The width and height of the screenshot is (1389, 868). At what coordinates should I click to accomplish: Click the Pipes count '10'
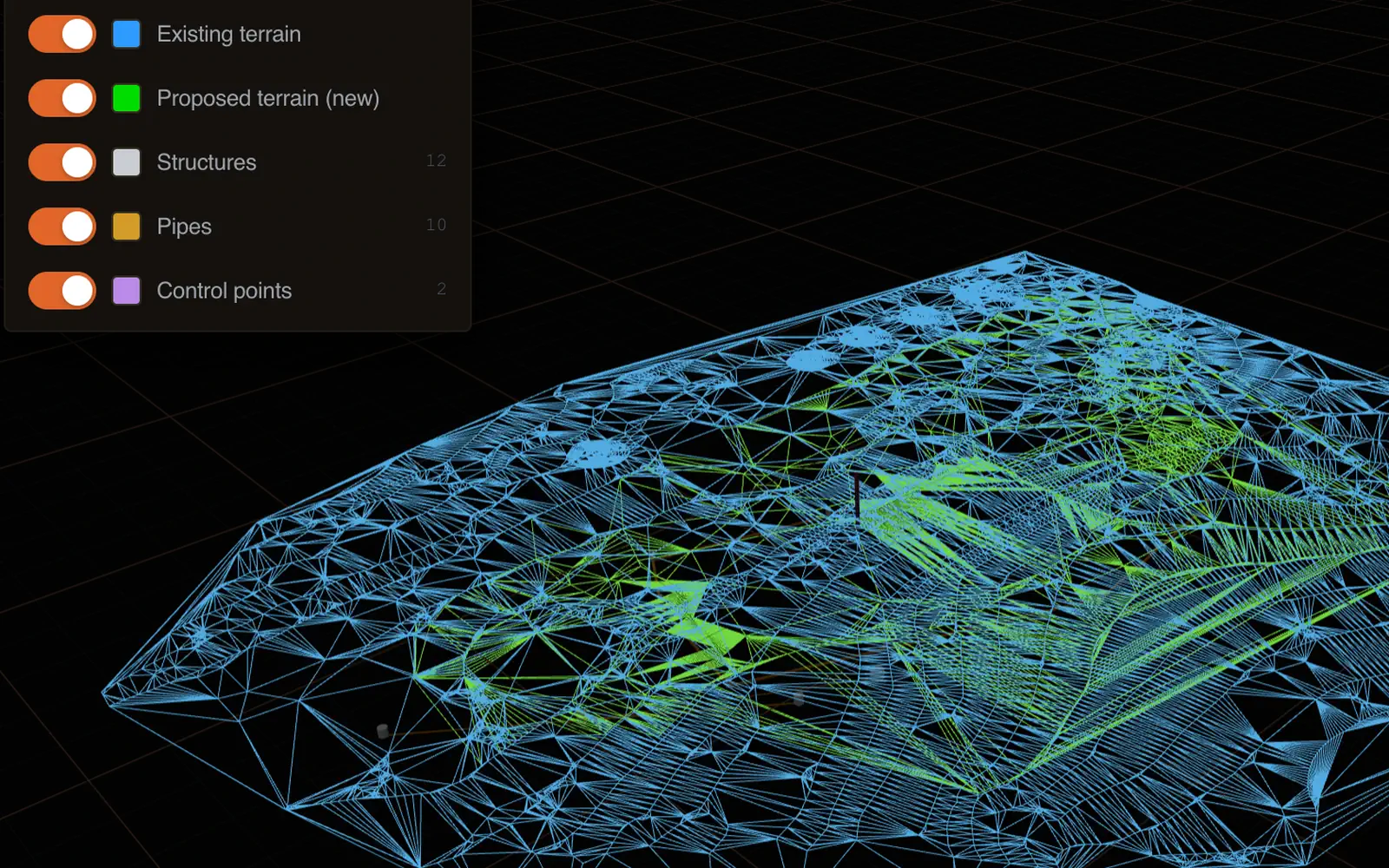click(x=436, y=225)
